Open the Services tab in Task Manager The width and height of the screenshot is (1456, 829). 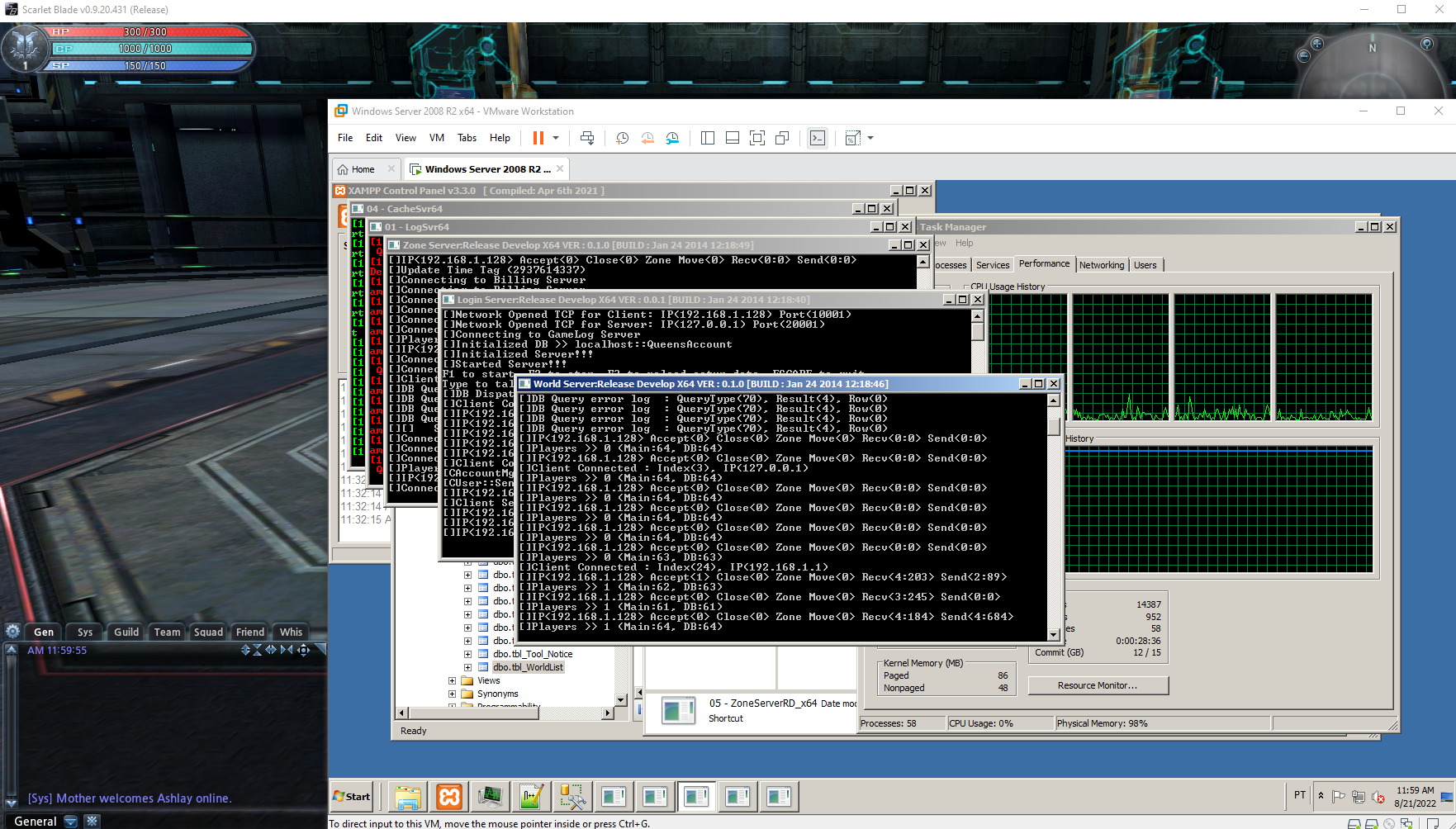click(x=993, y=265)
